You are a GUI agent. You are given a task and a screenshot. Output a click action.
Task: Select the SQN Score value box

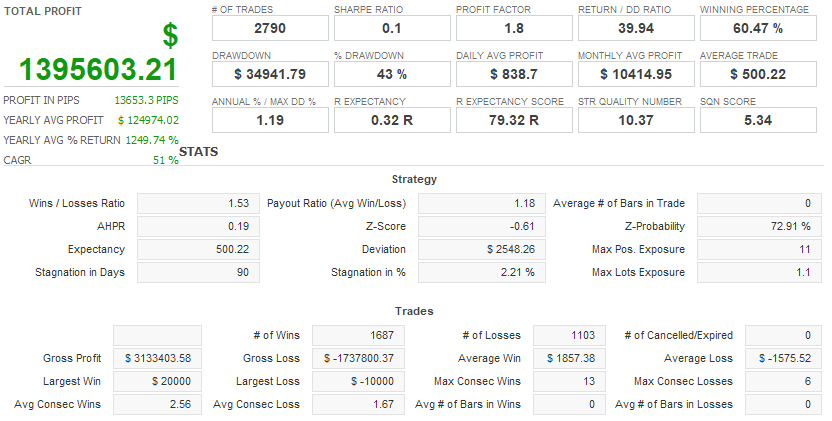[757, 119]
